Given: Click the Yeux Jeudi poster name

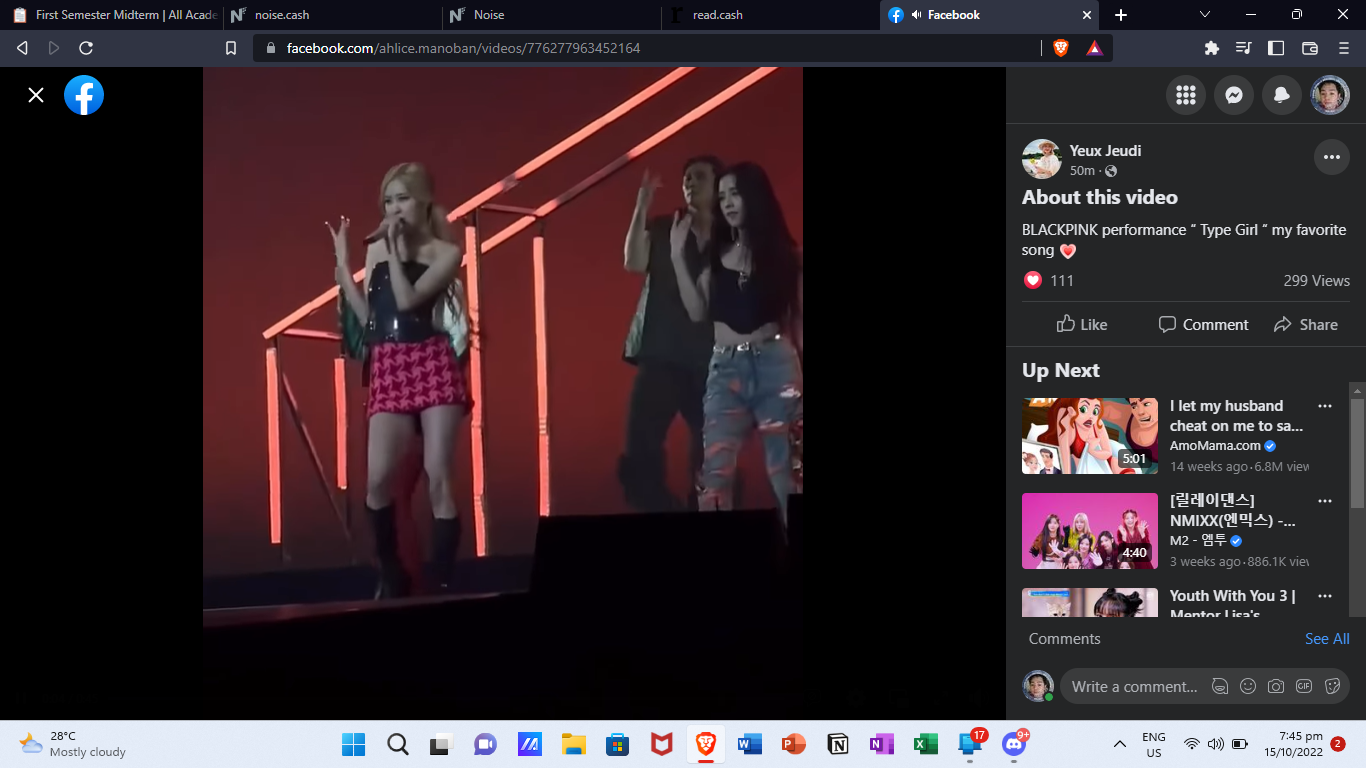Looking at the screenshot, I should coord(1105,151).
